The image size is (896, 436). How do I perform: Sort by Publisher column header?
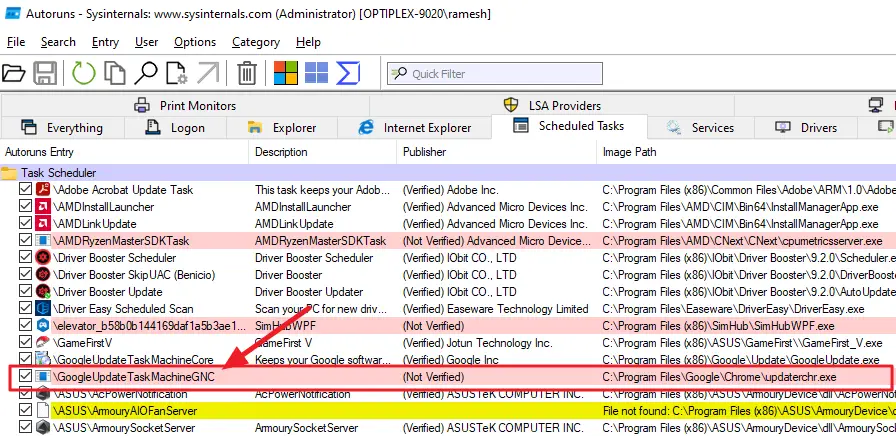(497, 152)
